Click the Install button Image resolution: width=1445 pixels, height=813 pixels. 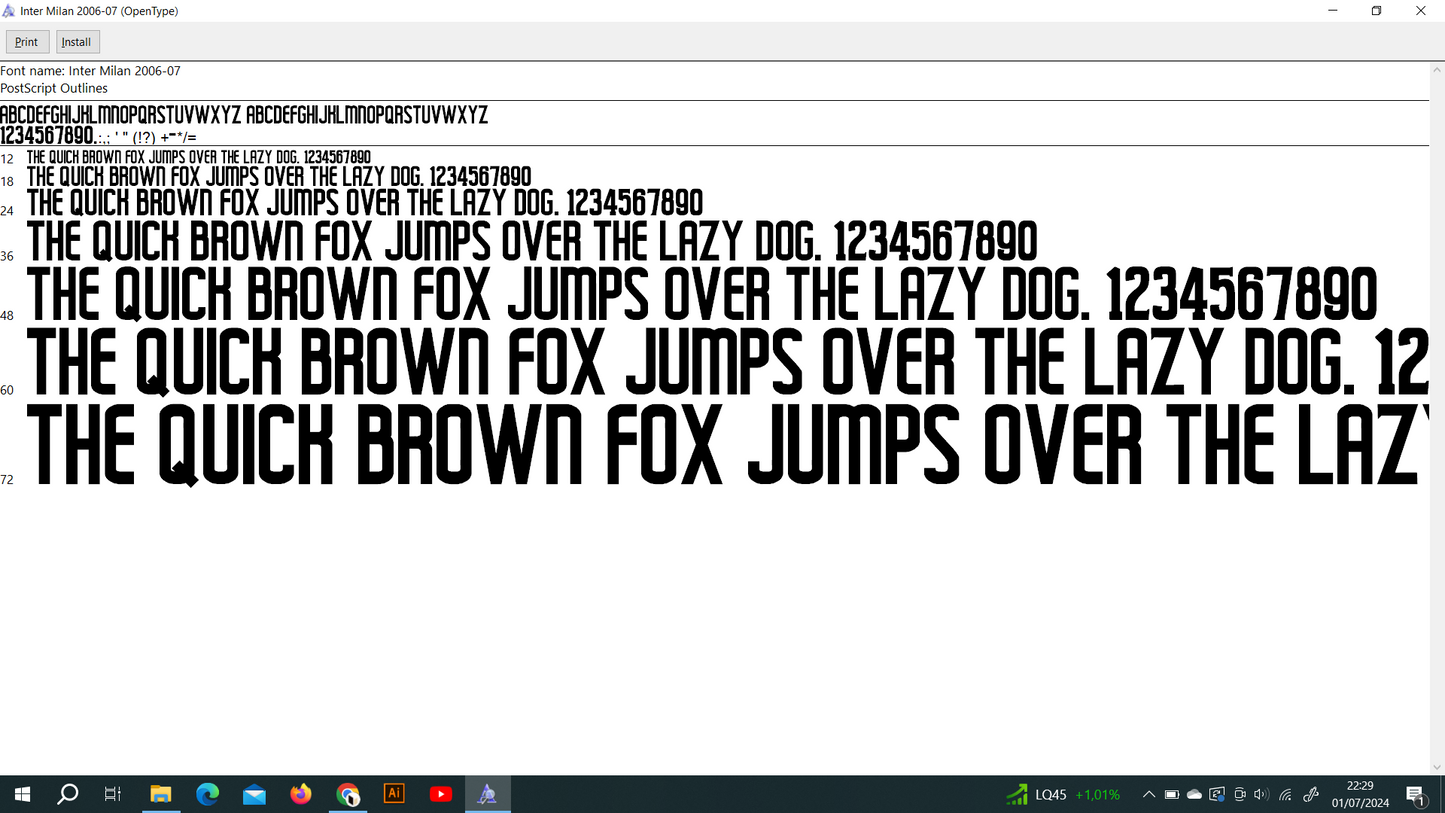pyautogui.click(x=77, y=42)
